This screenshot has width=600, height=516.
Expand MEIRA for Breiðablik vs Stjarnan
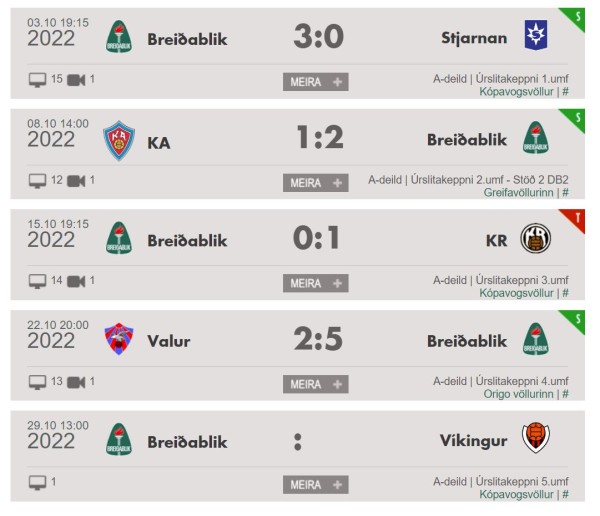click(316, 82)
